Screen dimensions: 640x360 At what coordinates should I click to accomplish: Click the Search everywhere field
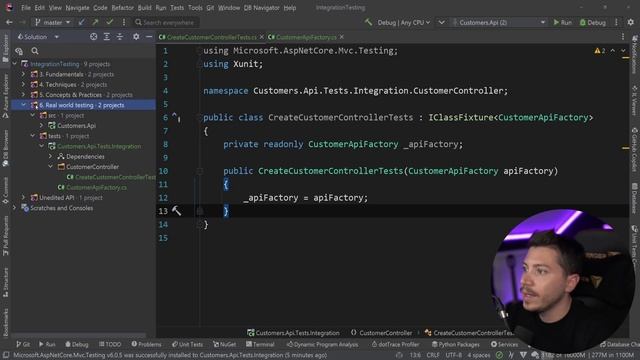[x=165, y=22]
